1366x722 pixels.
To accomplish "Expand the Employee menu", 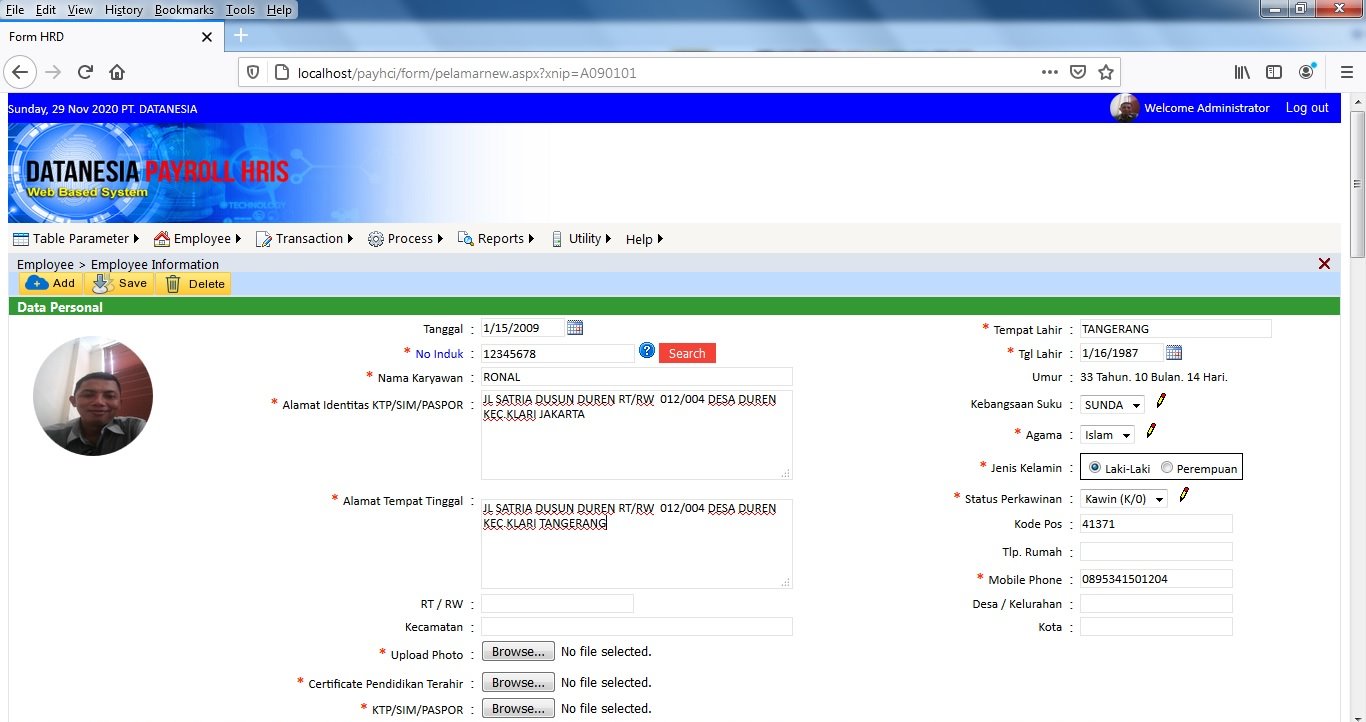I will pos(198,239).
